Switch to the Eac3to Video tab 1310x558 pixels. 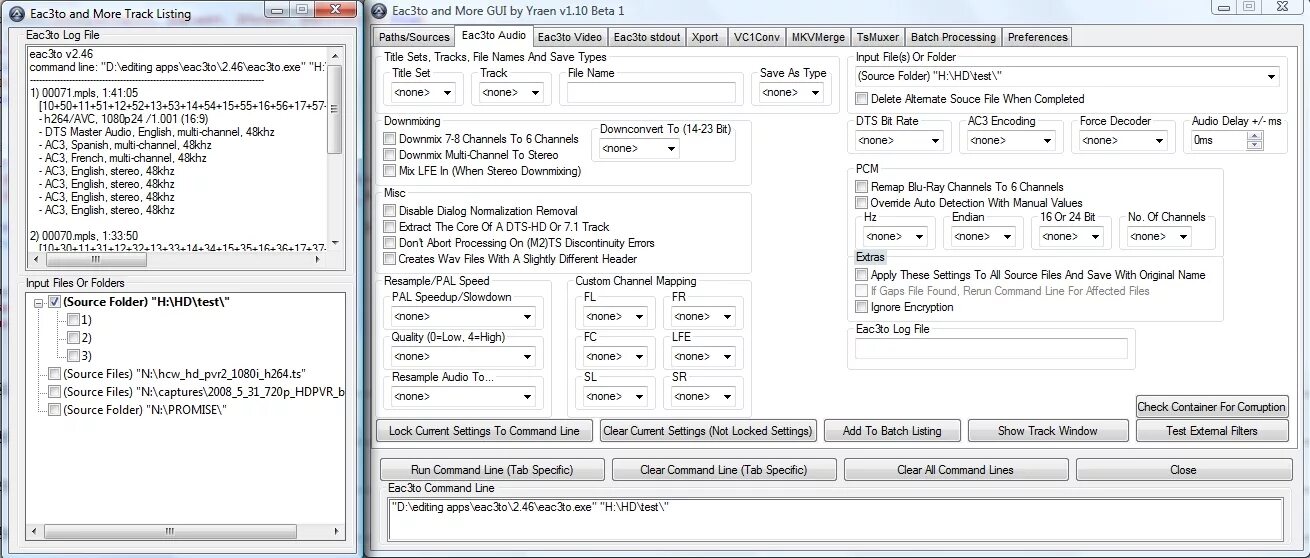coord(569,37)
